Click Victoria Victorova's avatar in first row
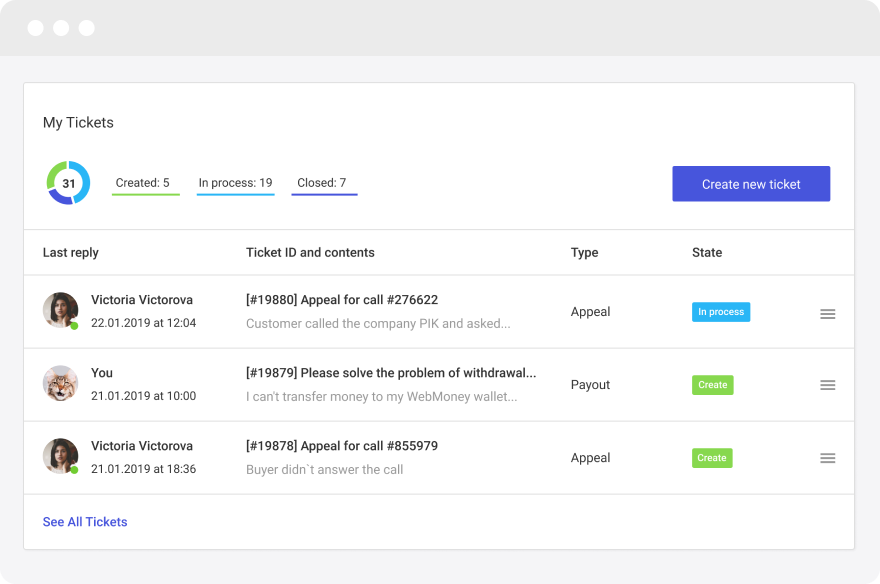Viewport: 880px width, 584px height. pos(60,310)
